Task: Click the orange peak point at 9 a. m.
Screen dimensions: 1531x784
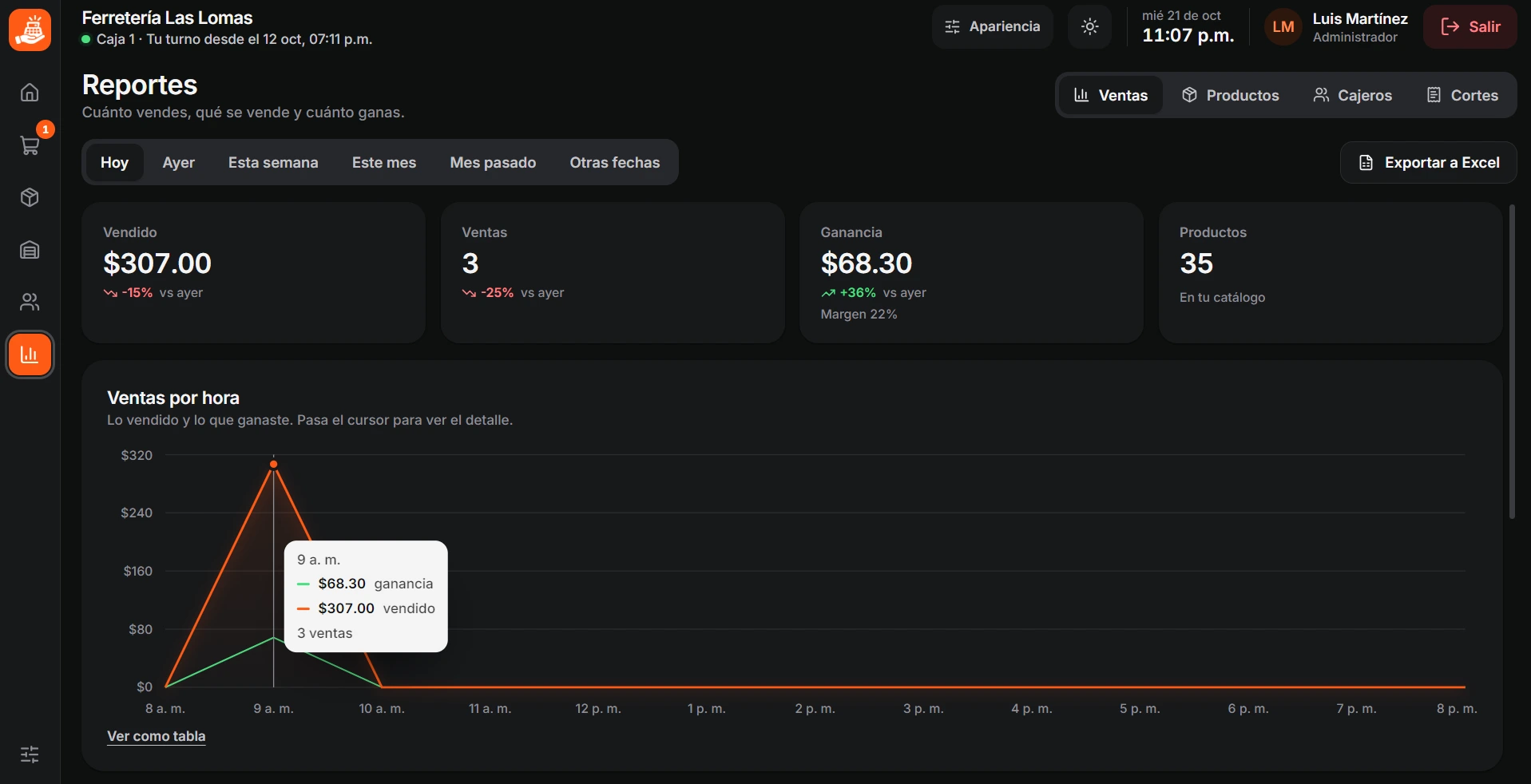Action: 274,464
